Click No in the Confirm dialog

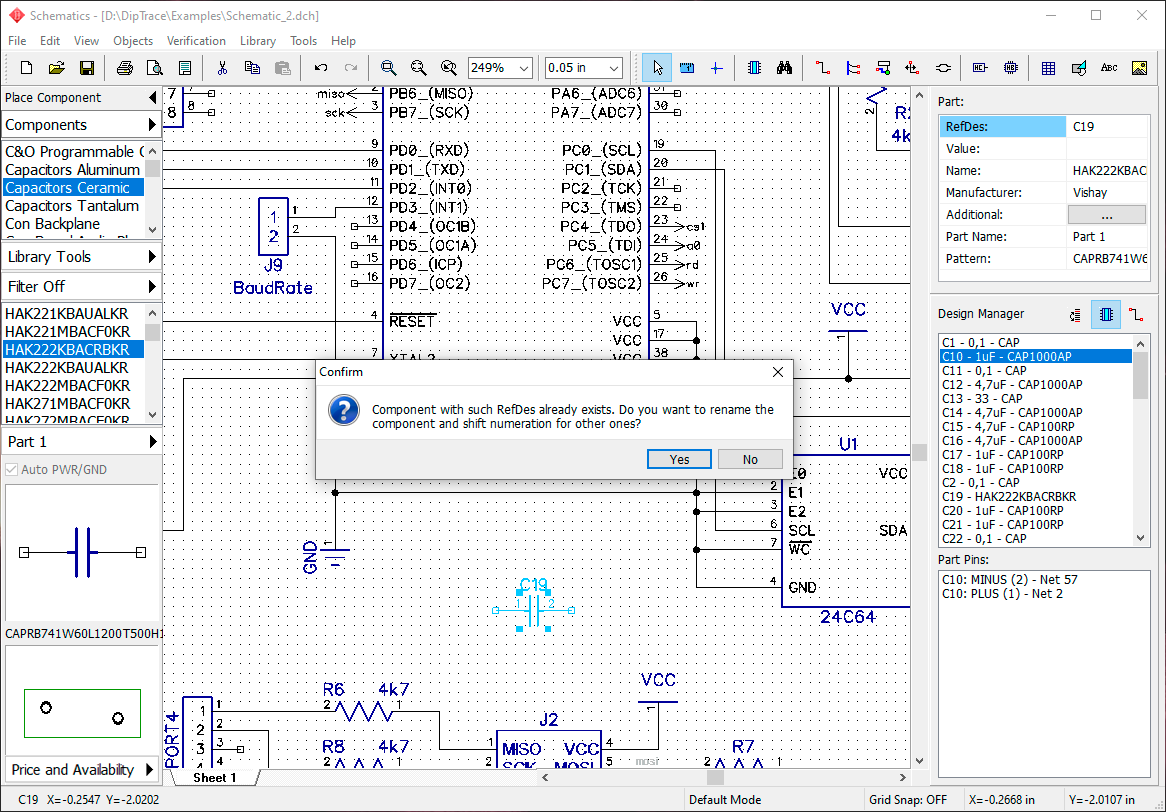750,459
